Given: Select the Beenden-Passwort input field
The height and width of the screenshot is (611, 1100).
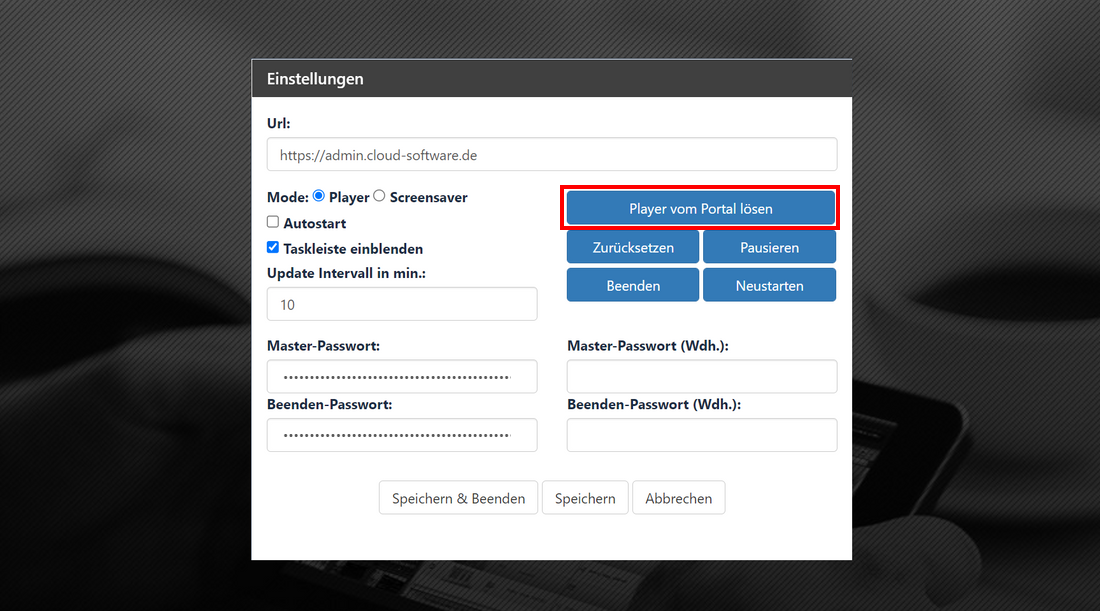Looking at the screenshot, I should tap(401, 435).
